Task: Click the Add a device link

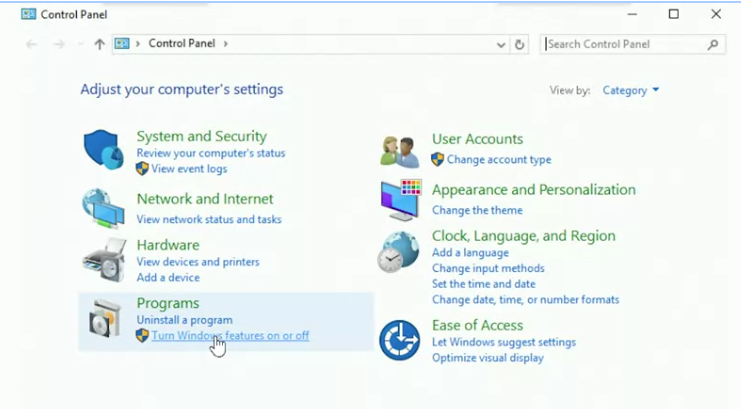Action: (168, 278)
